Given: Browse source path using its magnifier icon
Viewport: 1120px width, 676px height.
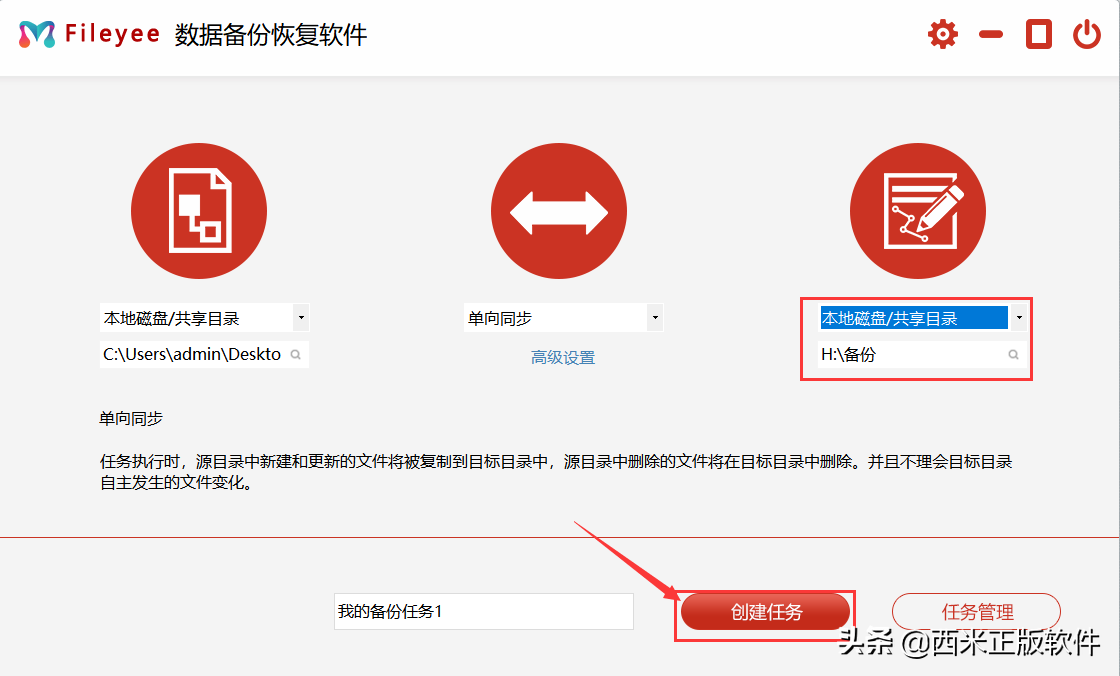Looking at the screenshot, I should [x=296, y=355].
